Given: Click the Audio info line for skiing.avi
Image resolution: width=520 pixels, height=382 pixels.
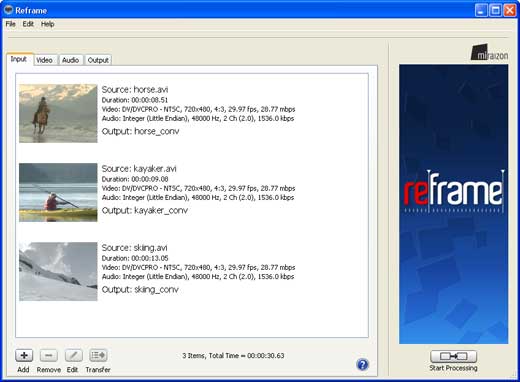Looking at the screenshot, I should (198, 276).
